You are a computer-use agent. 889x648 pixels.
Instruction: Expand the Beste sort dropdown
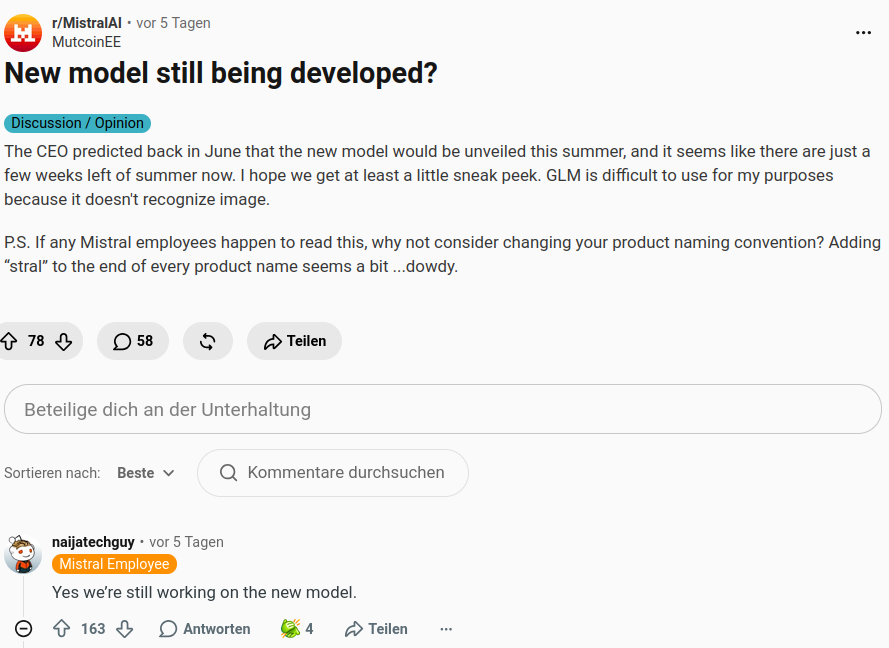click(146, 473)
